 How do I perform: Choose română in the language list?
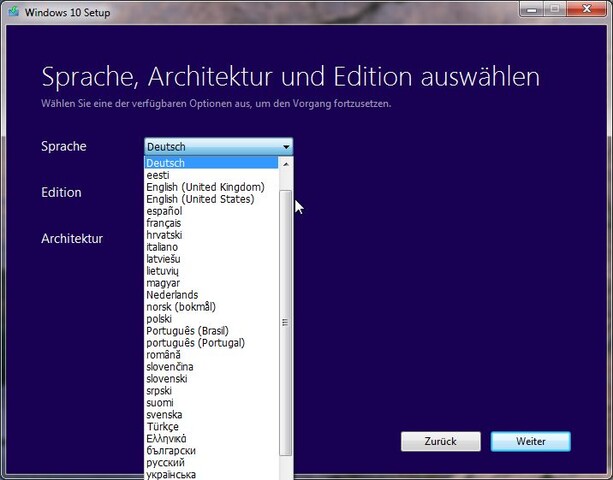click(x=212, y=355)
